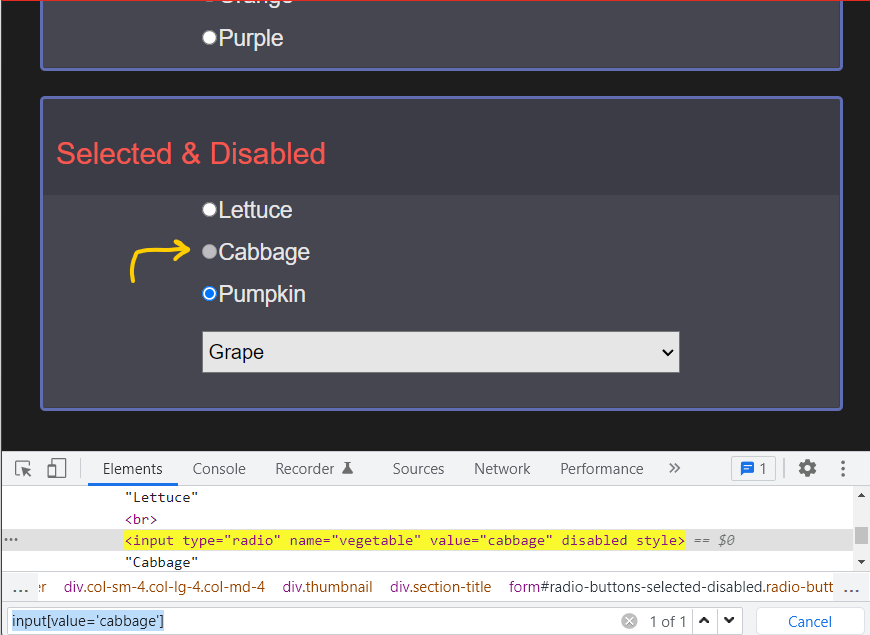Select the "Cabbage" text node in DOM
The height and width of the screenshot is (635, 870).
pyautogui.click(x=161, y=562)
